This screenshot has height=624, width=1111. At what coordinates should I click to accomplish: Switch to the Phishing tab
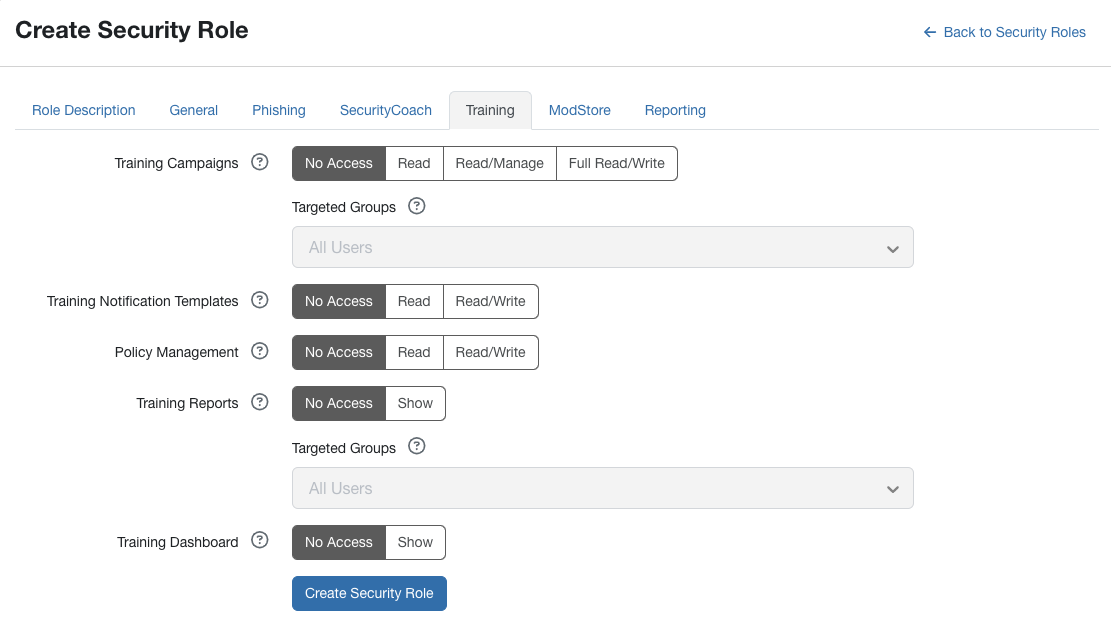pyautogui.click(x=278, y=110)
